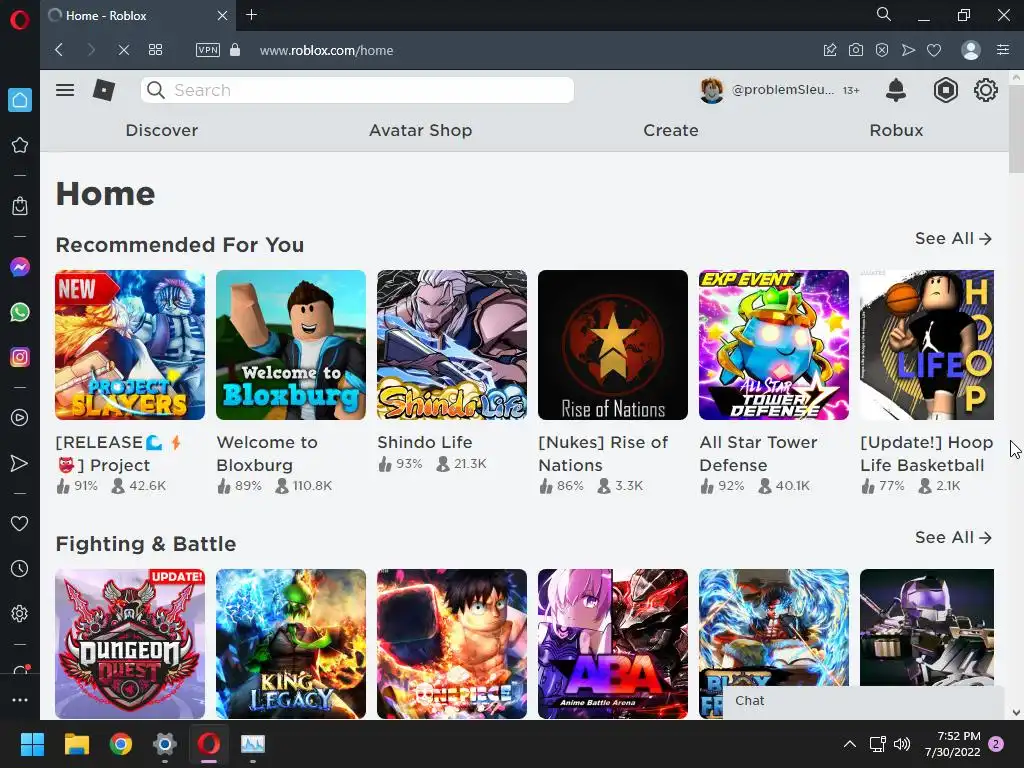This screenshot has width=1024, height=768.
Task: Open Opera player sidebar icon
Action: [x=20, y=418]
